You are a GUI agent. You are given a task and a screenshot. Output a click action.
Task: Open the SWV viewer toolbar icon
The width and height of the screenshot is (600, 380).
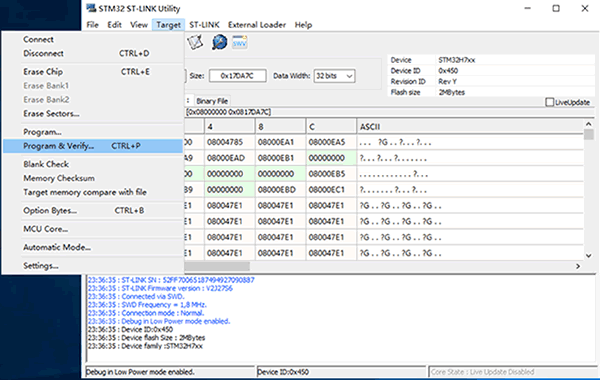click(240, 42)
